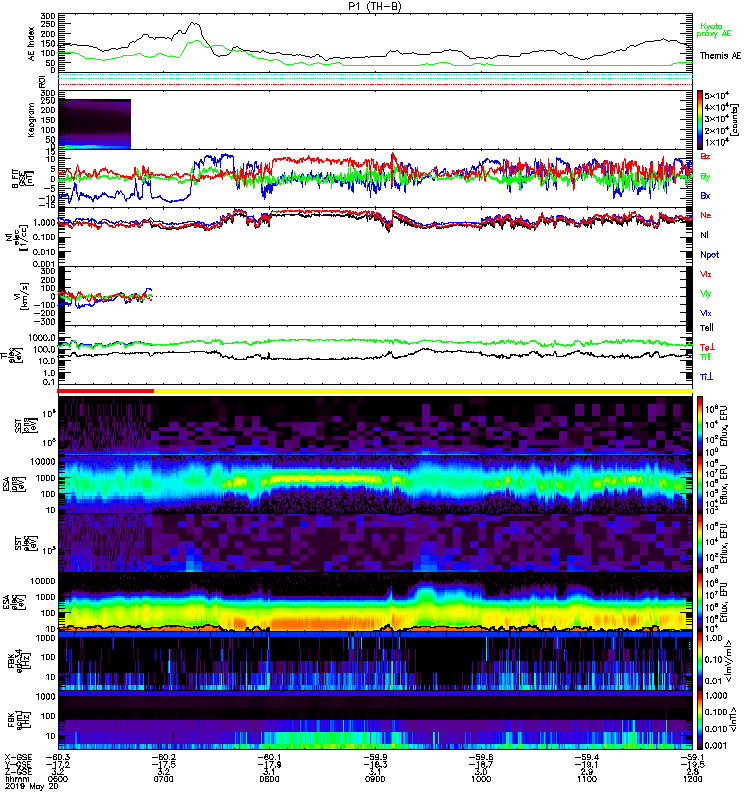Click the Y-GSE value -17.2
This screenshot has height=800, width=750.
click(58, 765)
